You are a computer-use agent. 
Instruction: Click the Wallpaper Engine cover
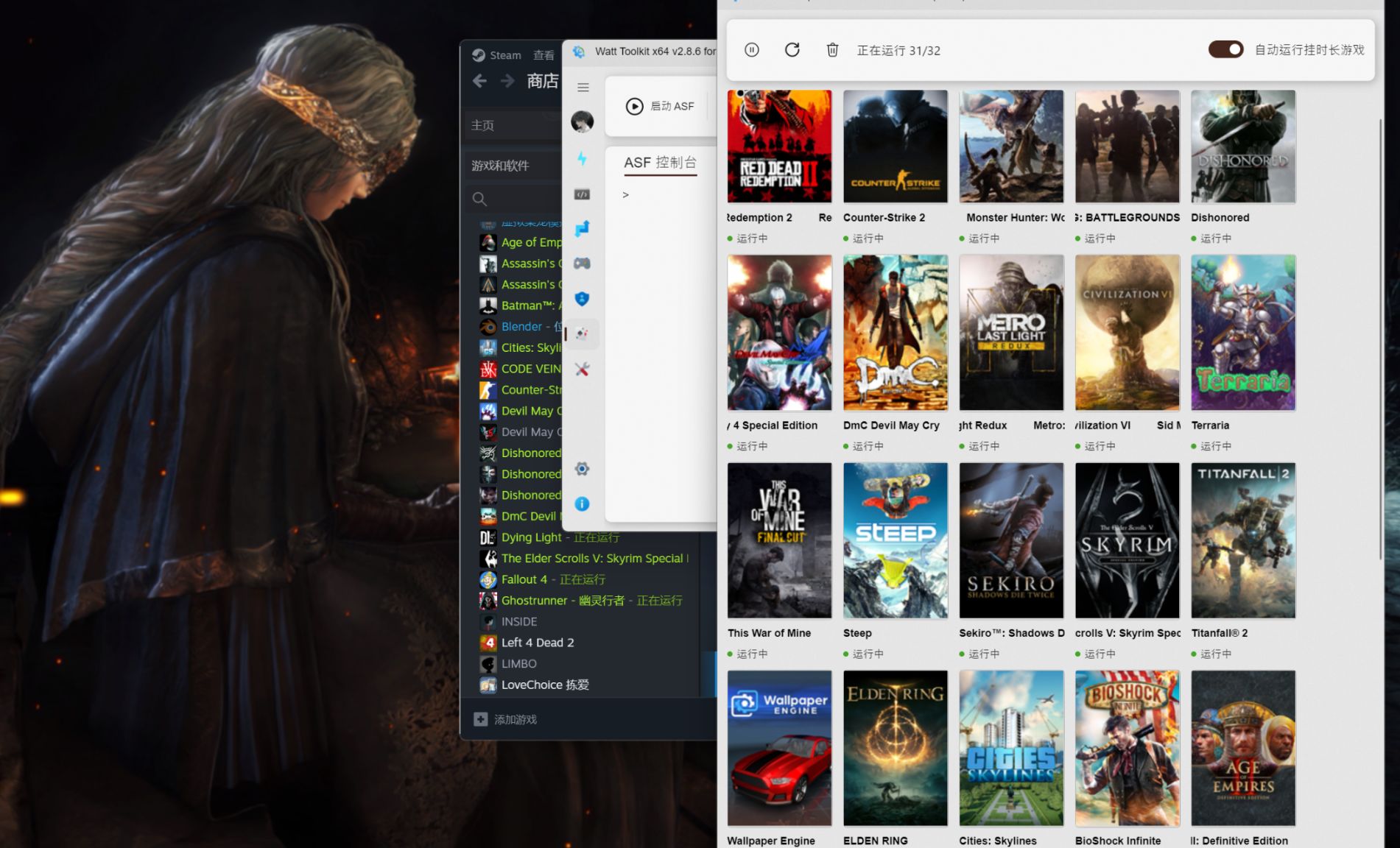(779, 748)
